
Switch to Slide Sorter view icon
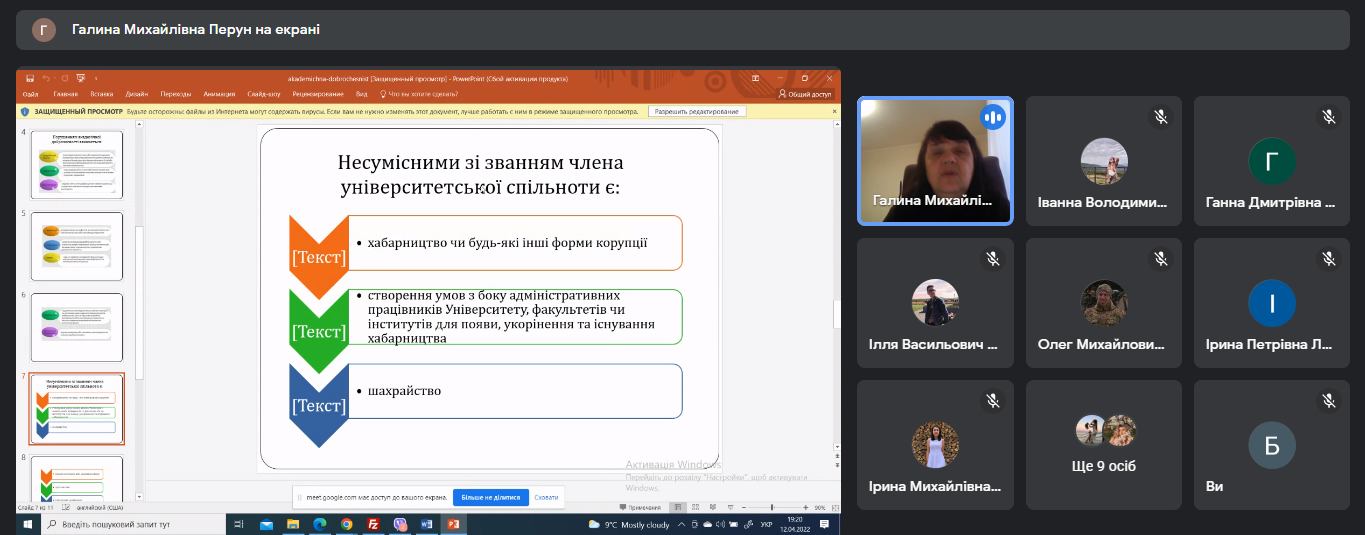pos(695,508)
